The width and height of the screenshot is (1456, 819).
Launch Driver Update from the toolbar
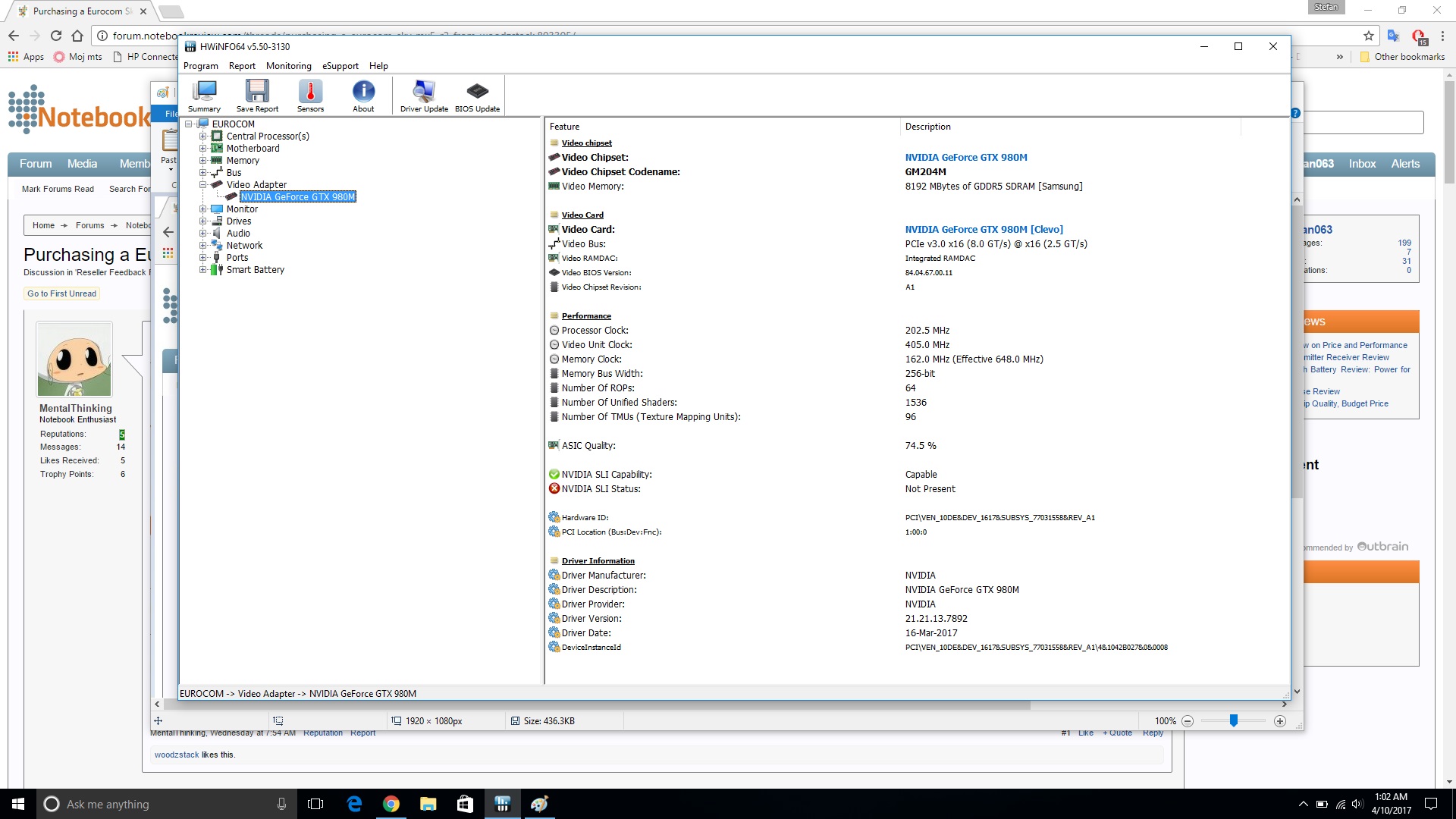coord(424,96)
